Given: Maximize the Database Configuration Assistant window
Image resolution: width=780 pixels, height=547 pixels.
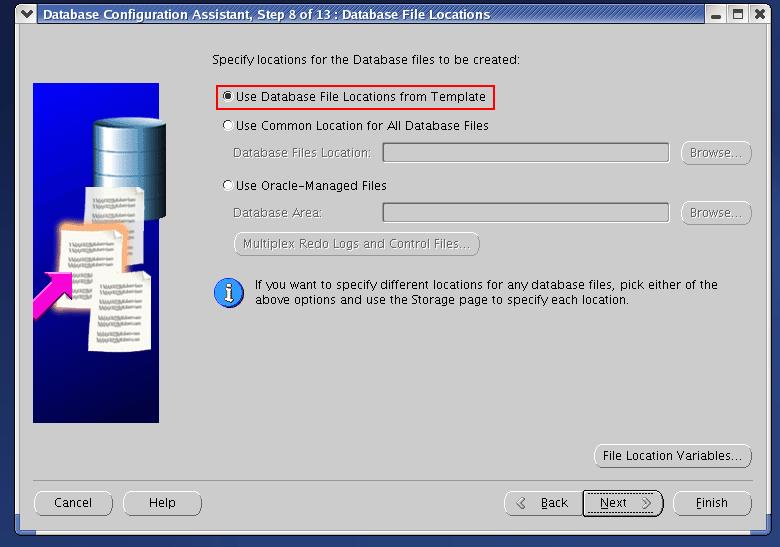Looking at the screenshot, I should click(738, 14).
